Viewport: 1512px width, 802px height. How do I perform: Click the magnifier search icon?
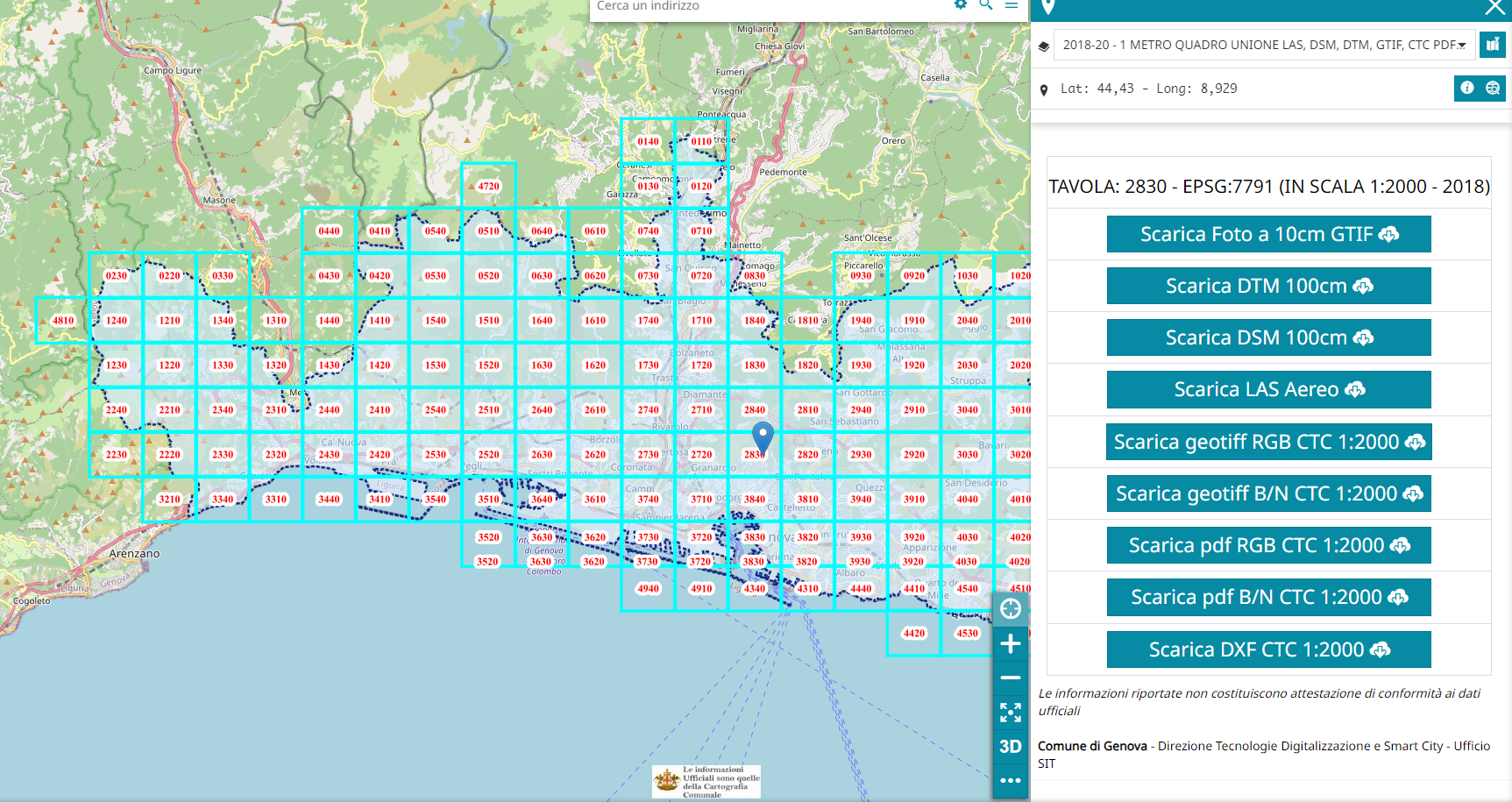coord(986,4)
